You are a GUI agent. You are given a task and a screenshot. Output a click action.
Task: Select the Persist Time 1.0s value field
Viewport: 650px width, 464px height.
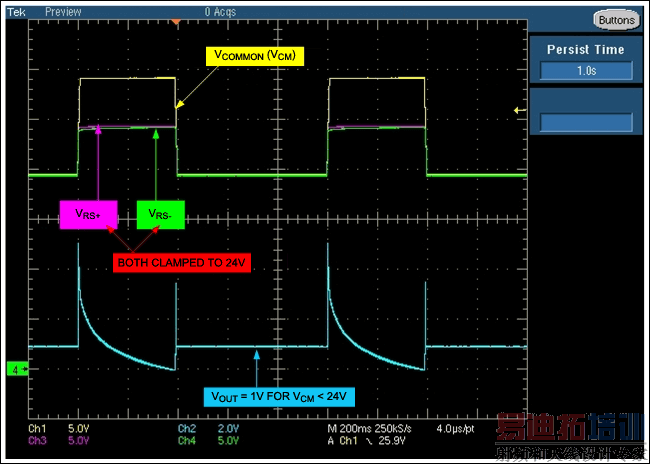(586, 71)
